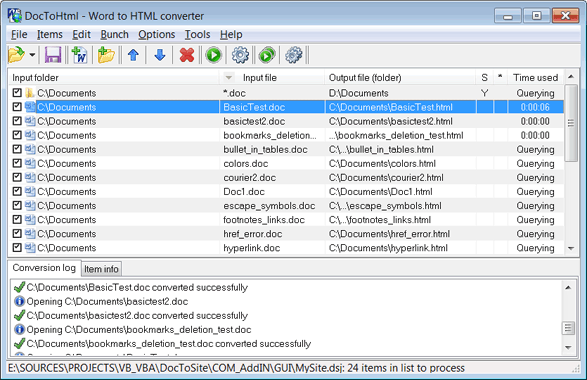
Task: Click the file list vertical scrollbar thumb
Action: tap(571, 123)
